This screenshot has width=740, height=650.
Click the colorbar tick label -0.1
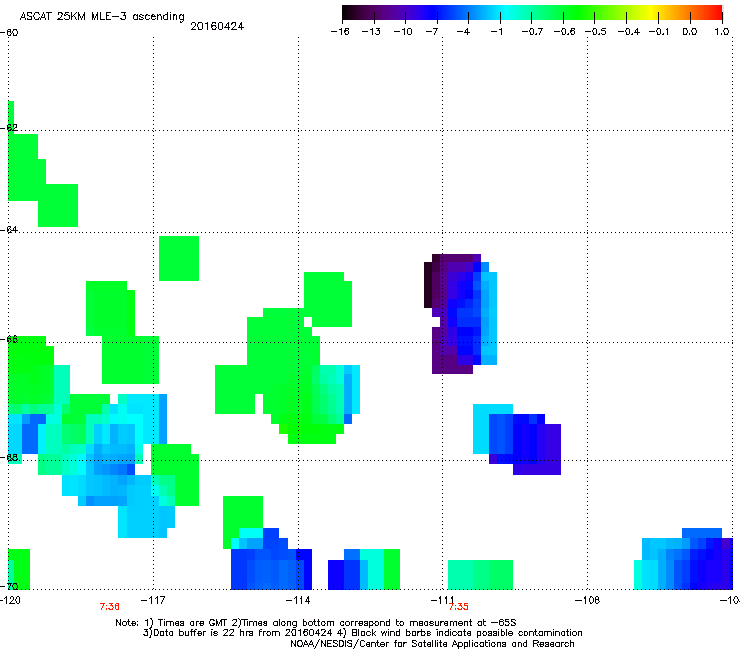pyautogui.click(x=659, y=32)
